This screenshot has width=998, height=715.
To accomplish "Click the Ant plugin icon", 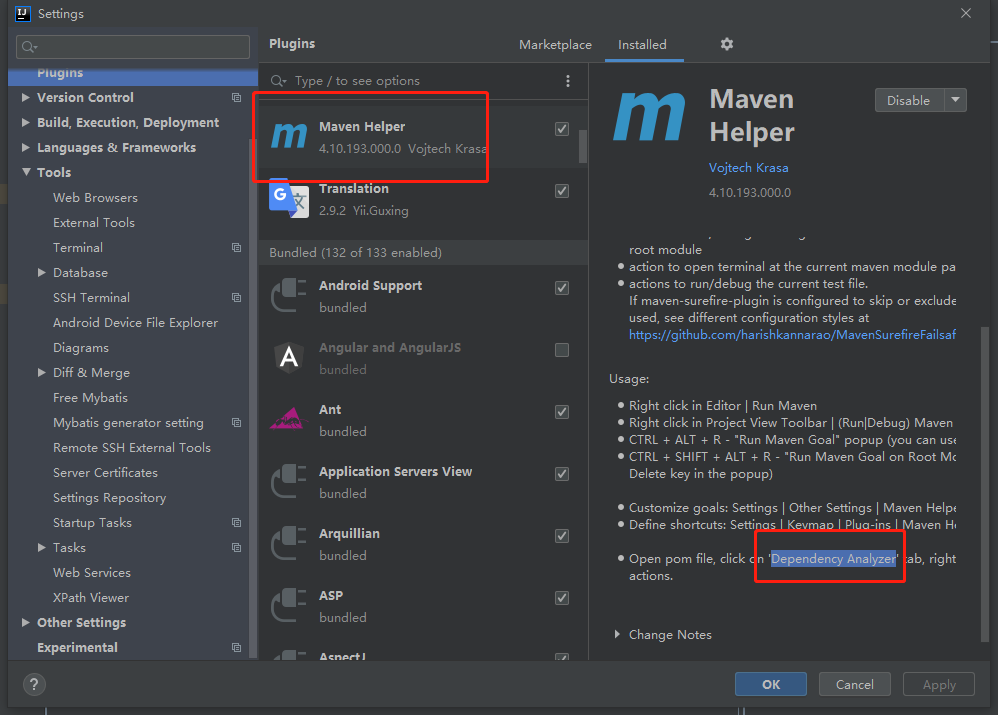I will pos(289,418).
